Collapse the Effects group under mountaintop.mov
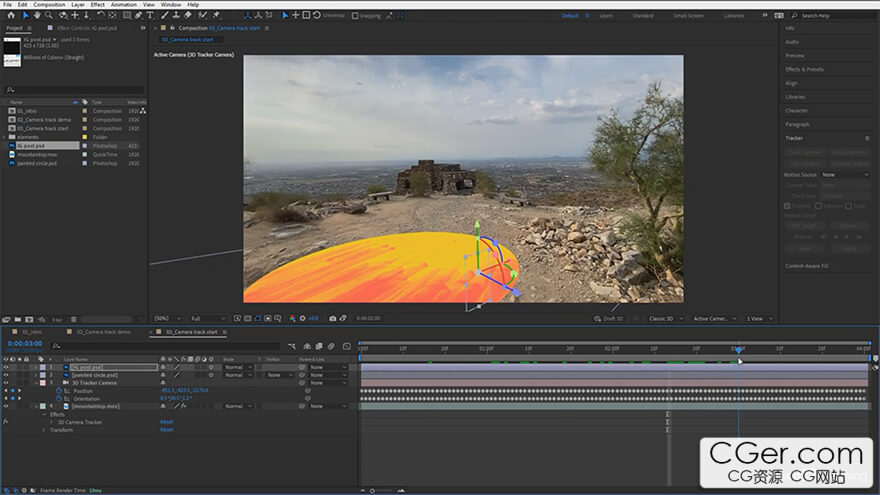The height and width of the screenshot is (495, 880). tap(44, 414)
